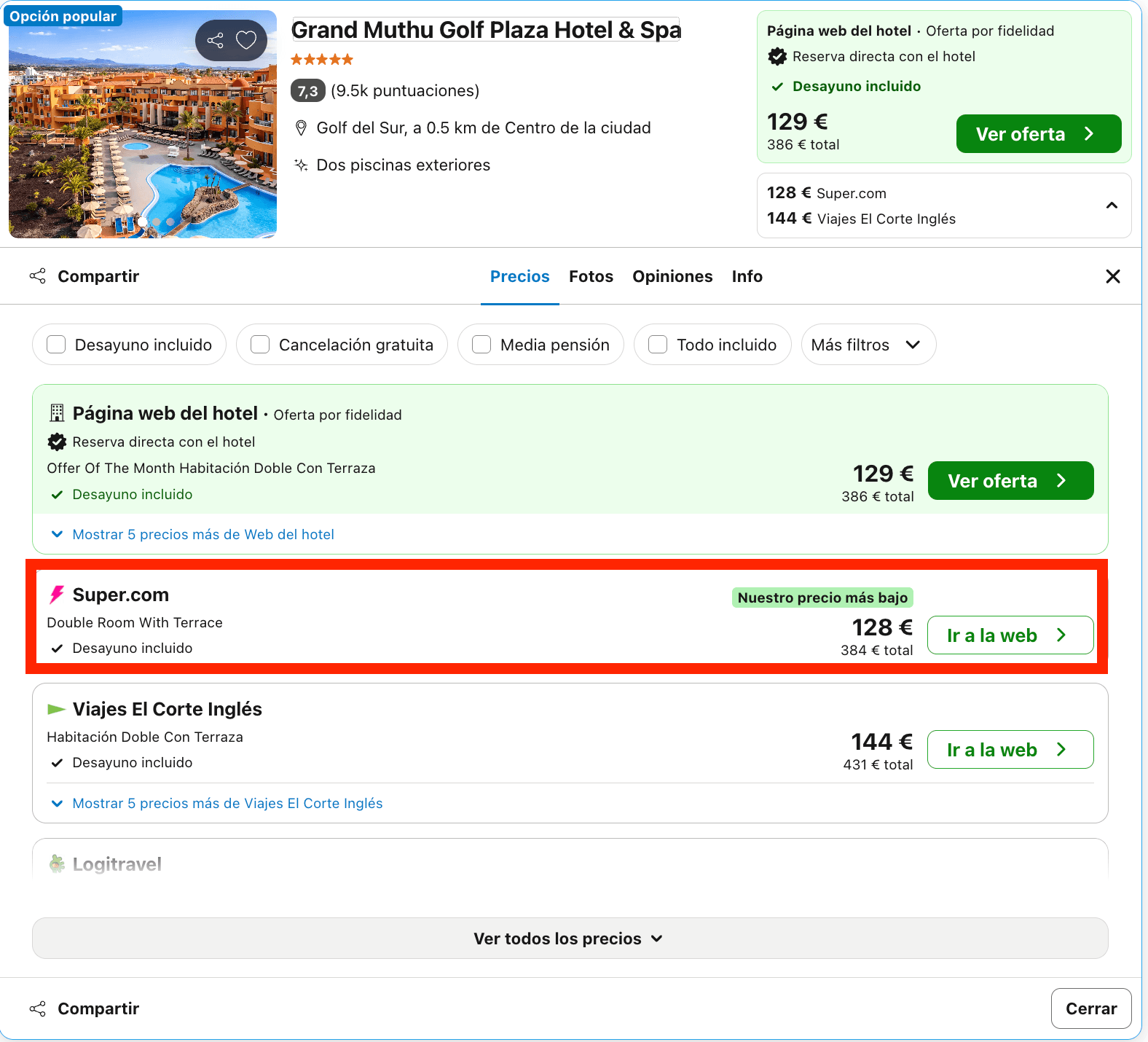Click the verified badge in the top offer card
This screenshot has height=1042, width=1148.
(777, 56)
